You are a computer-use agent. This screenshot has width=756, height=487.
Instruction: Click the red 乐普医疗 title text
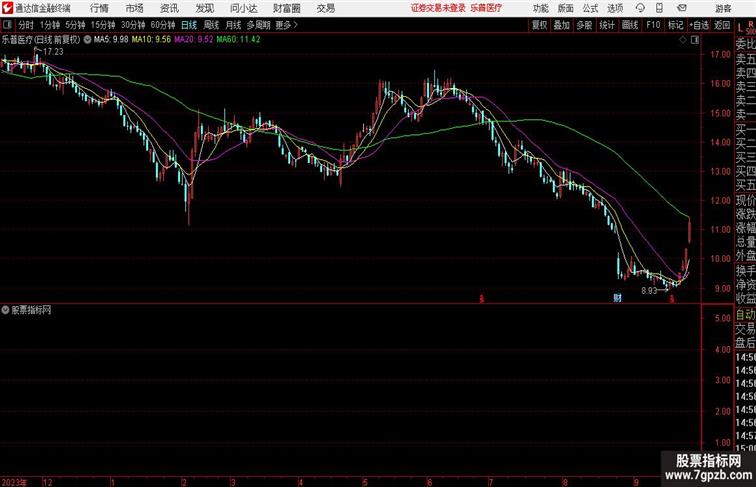[486, 8]
